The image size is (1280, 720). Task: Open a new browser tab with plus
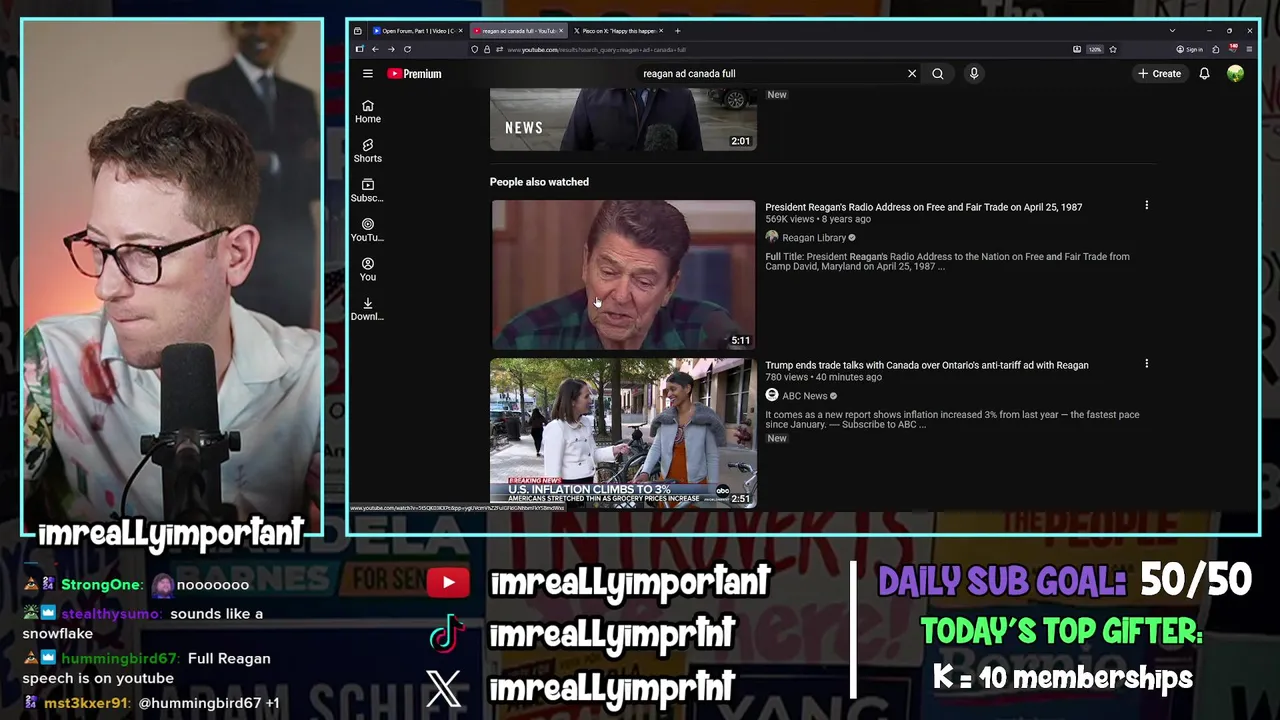coord(677,31)
